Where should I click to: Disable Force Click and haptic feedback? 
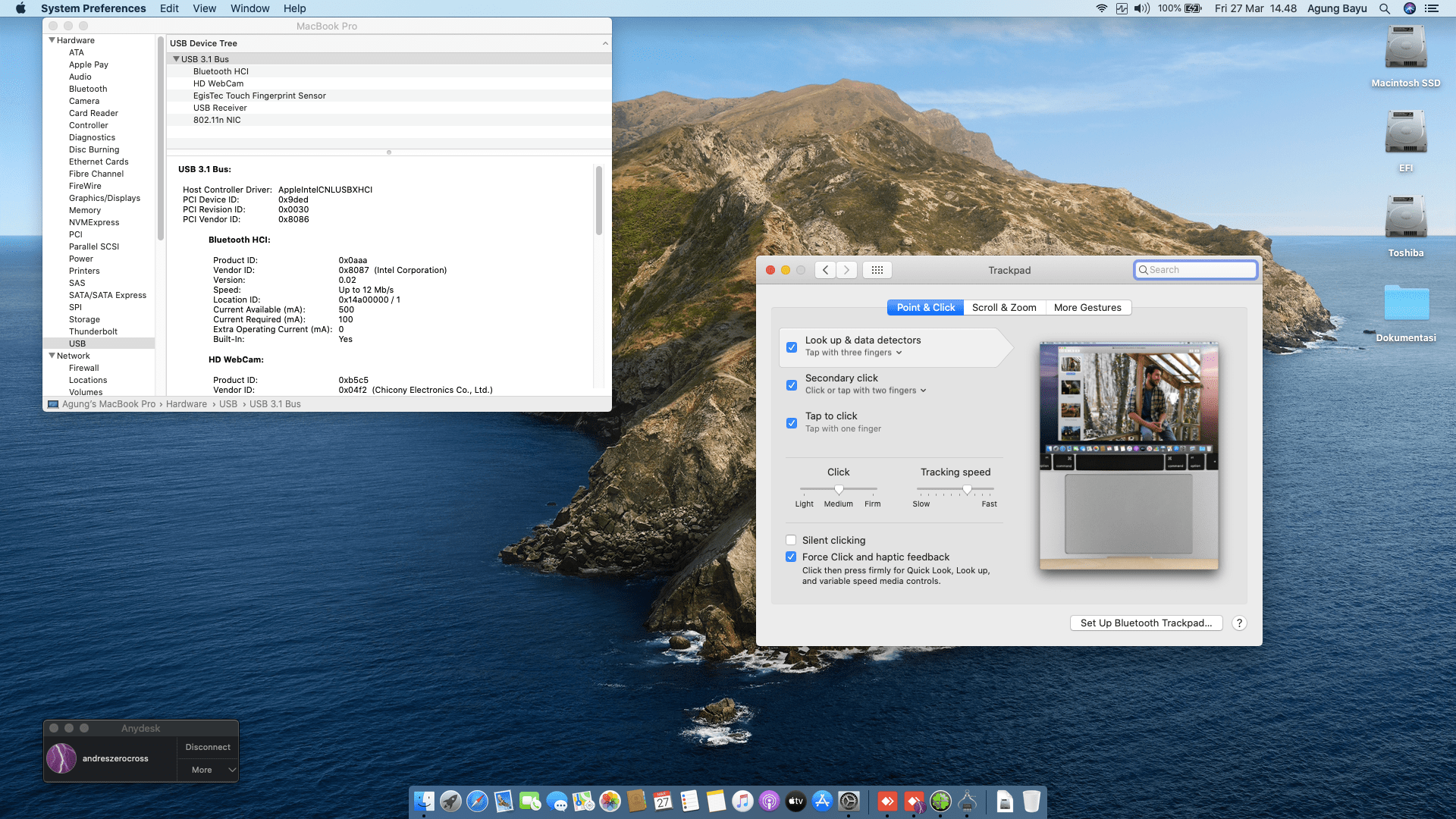[791, 557]
